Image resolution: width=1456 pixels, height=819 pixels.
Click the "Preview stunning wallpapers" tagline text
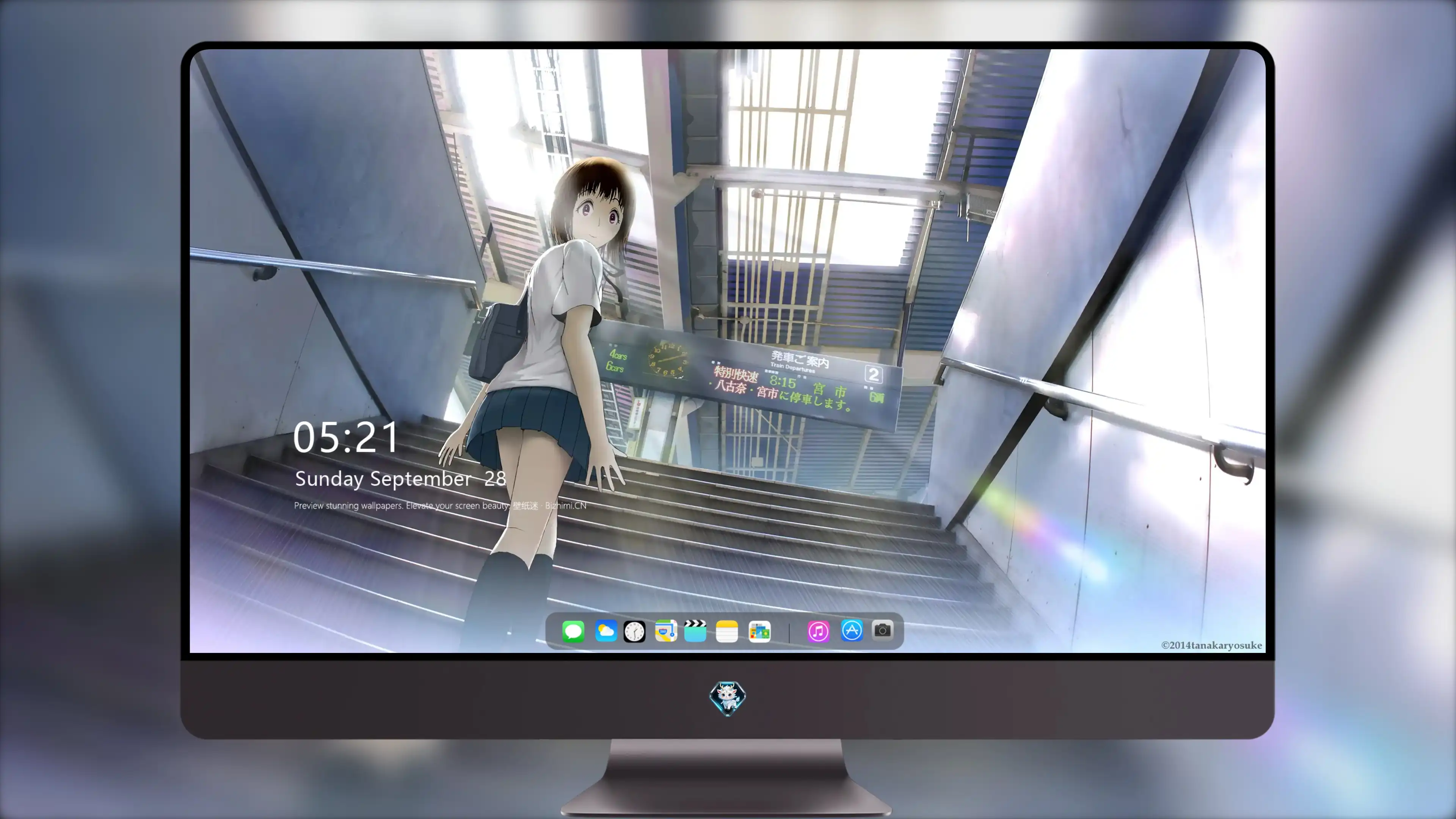click(440, 505)
